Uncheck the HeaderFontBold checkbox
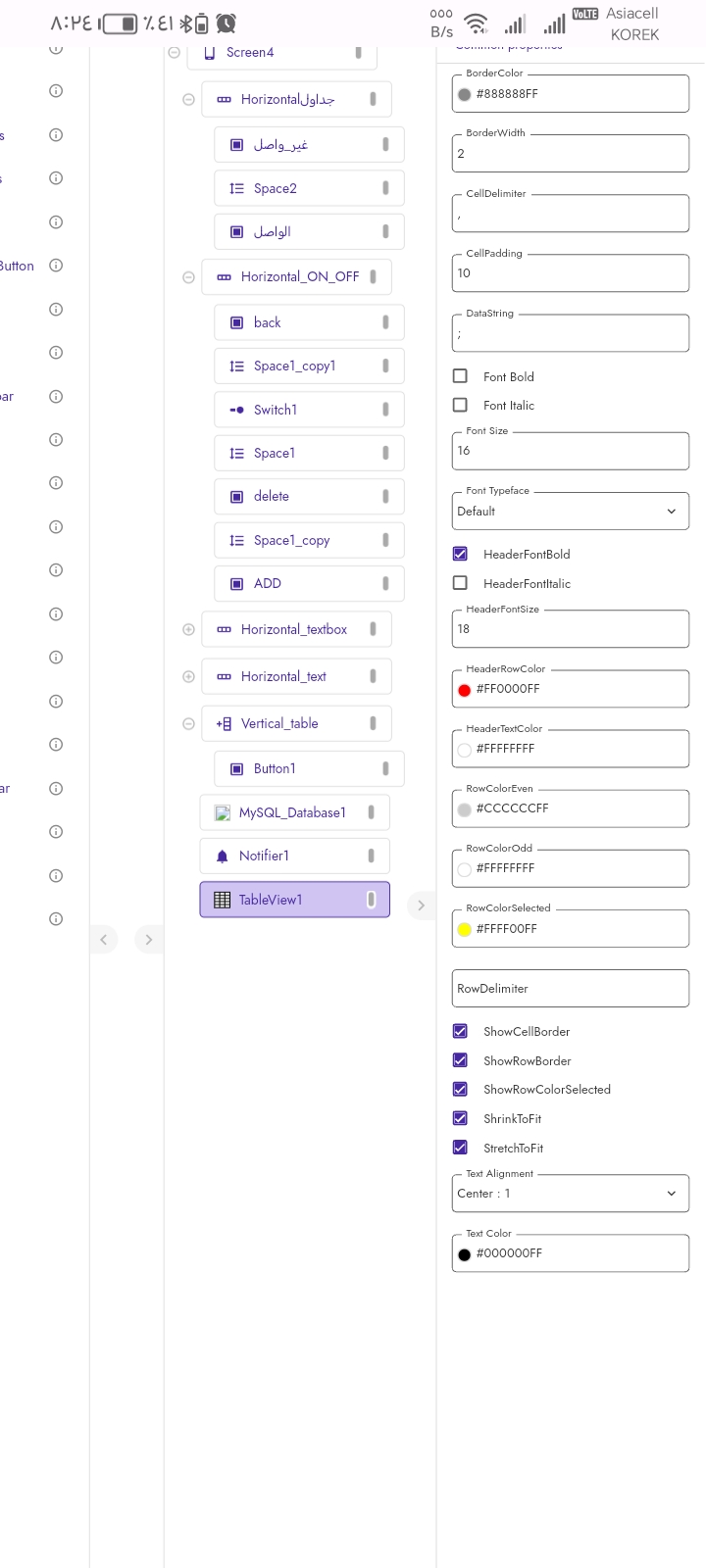 point(460,554)
